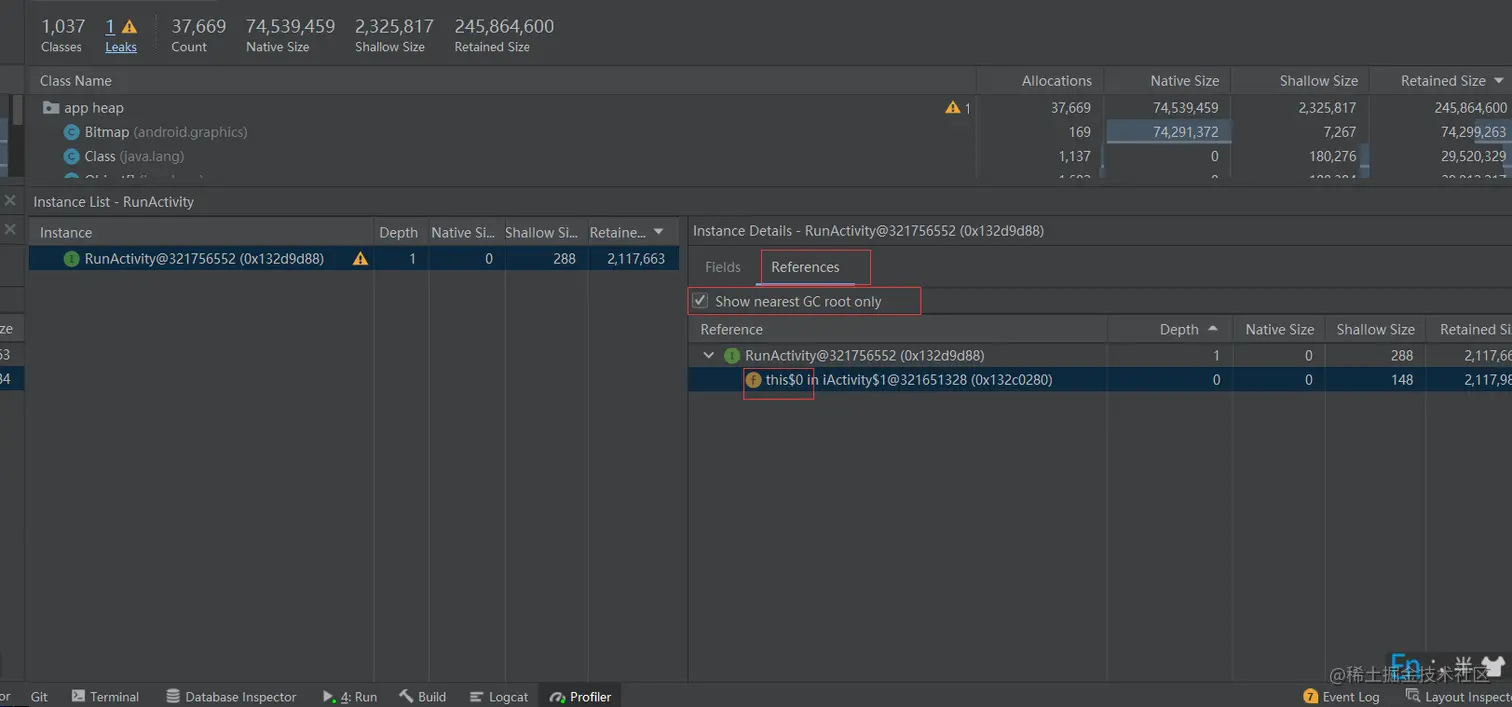Click the 74,539,459 Native Size summary value
1512x707 pixels.
(x=290, y=26)
